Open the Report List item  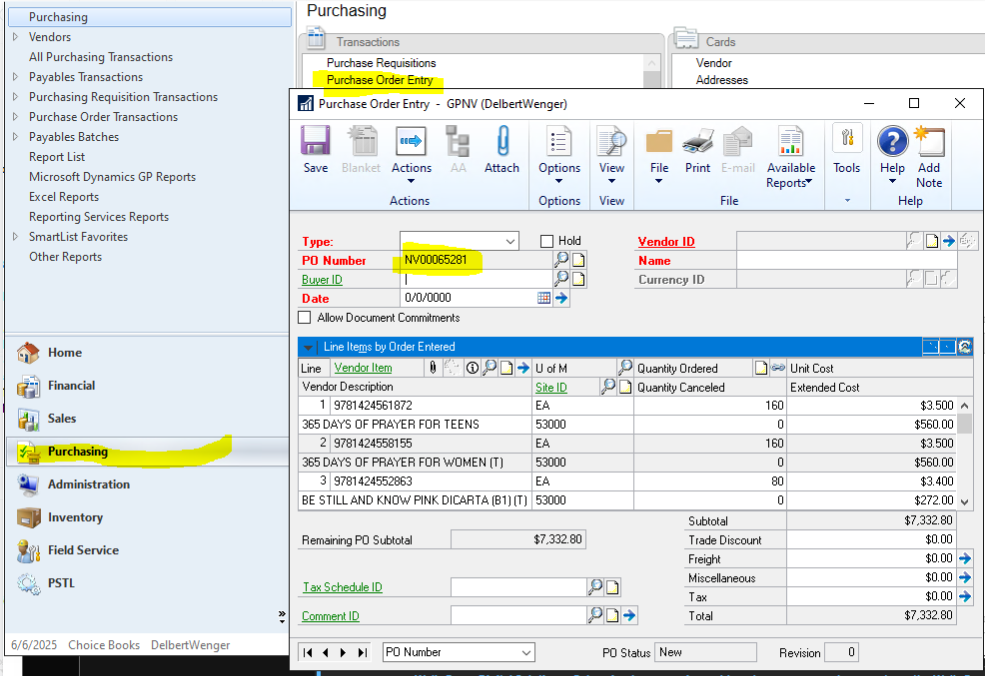[x=57, y=157]
